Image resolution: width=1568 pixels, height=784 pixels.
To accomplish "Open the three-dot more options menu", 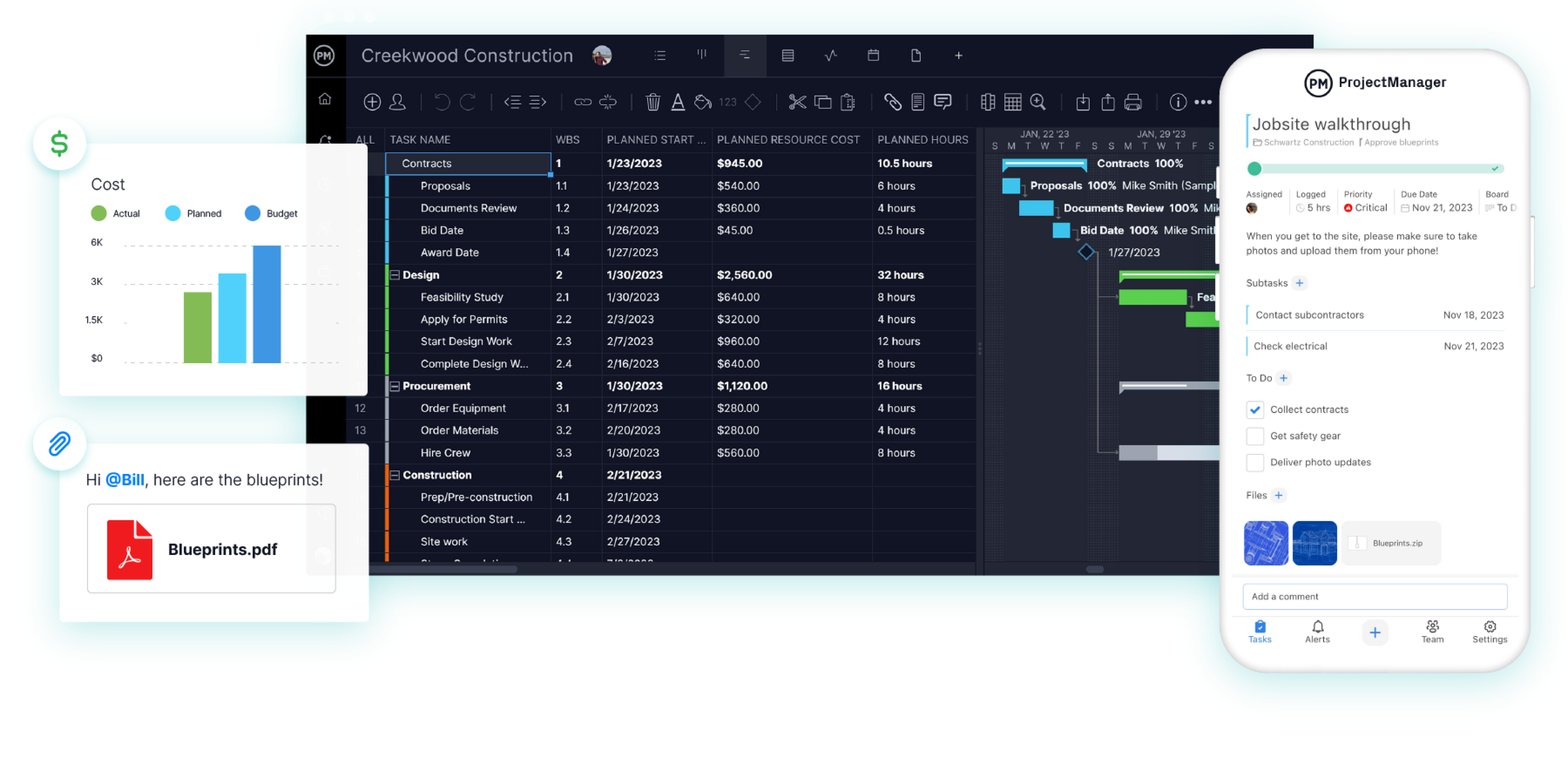I will [1203, 102].
